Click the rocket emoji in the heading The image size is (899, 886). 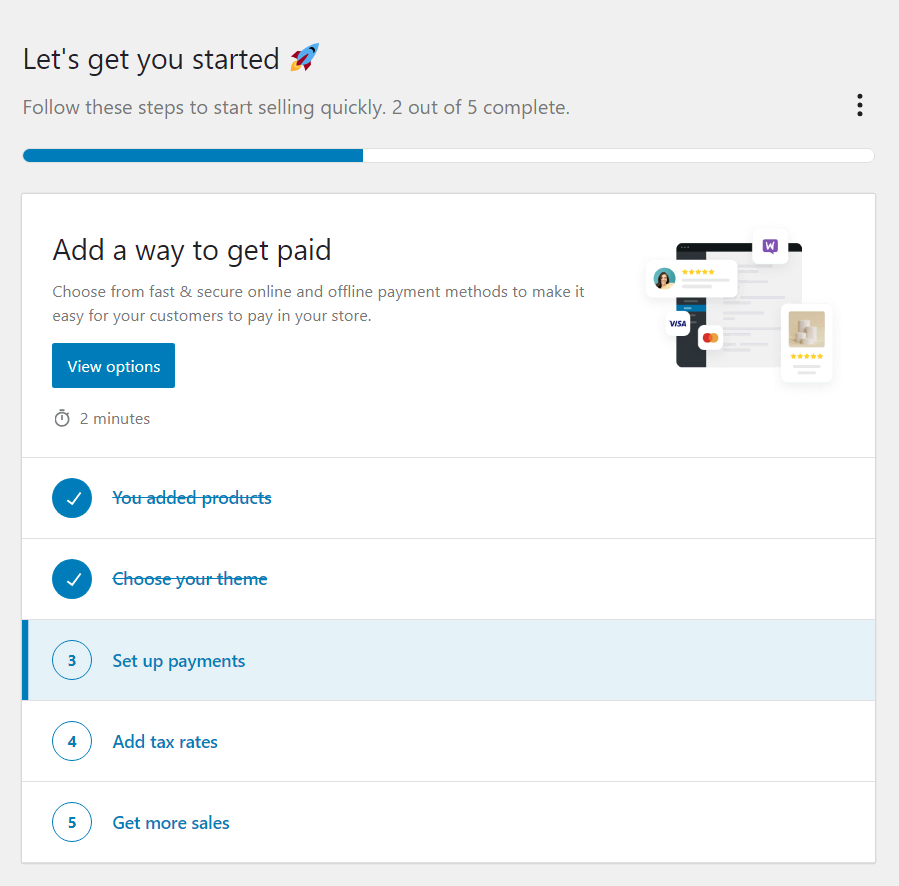[303, 57]
